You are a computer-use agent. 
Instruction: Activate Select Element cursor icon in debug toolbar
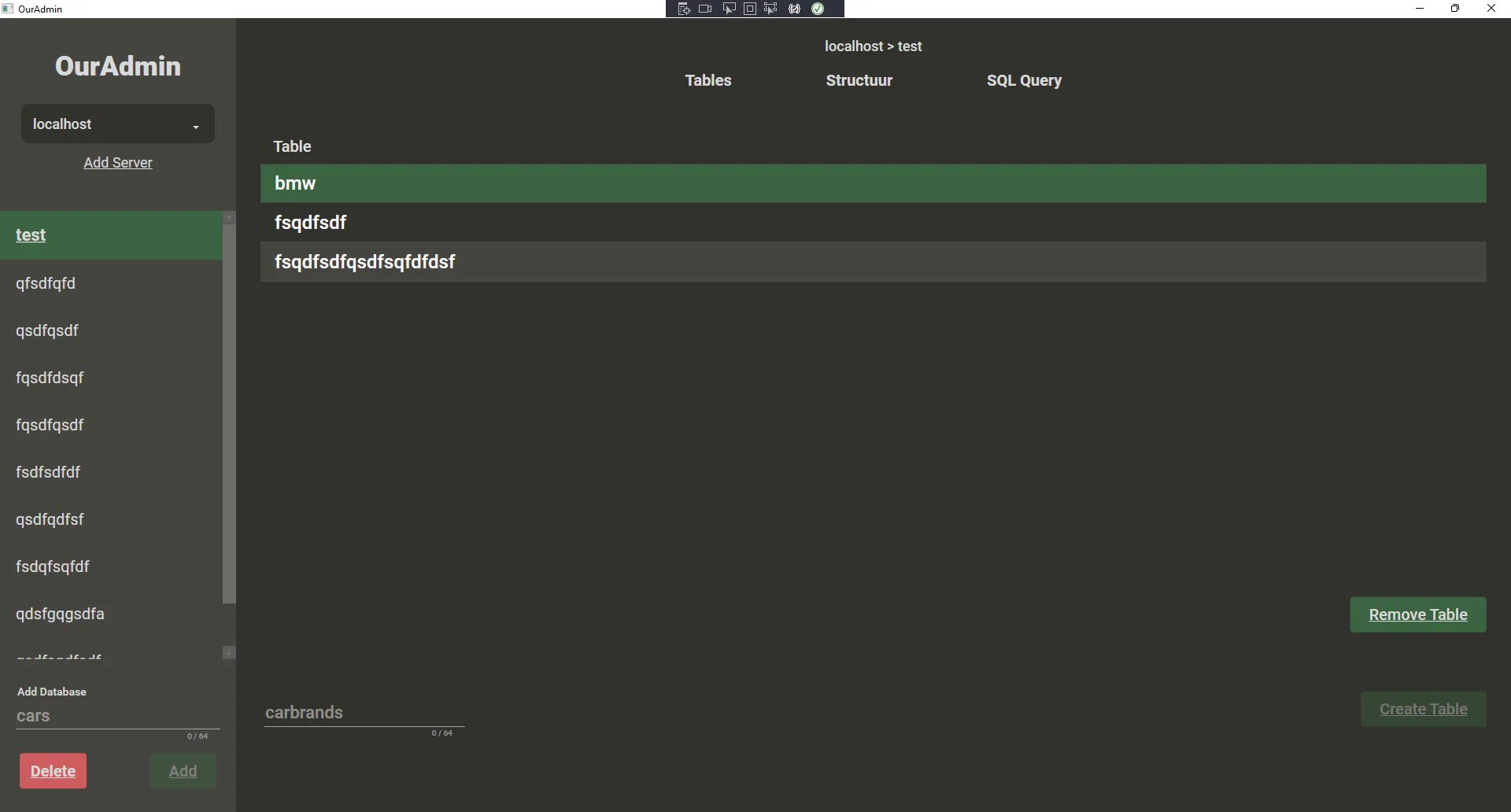(x=729, y=9)
